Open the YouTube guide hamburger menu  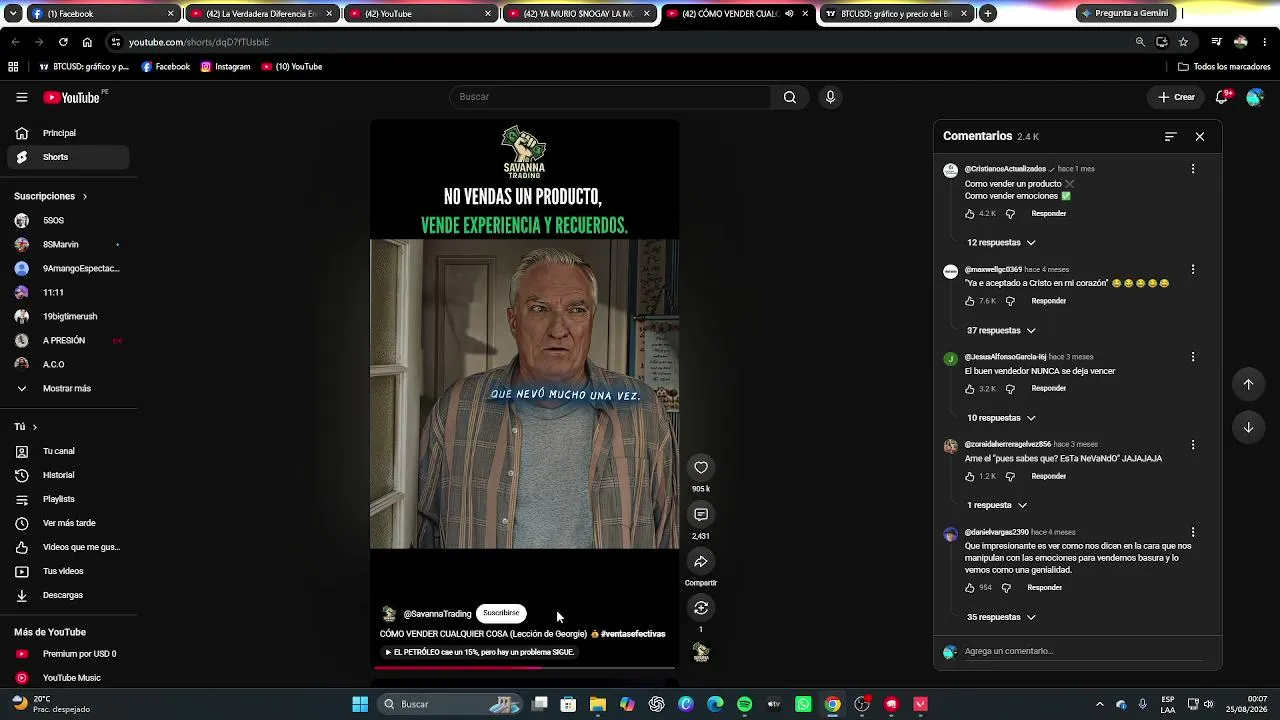(x=21, y=97)
